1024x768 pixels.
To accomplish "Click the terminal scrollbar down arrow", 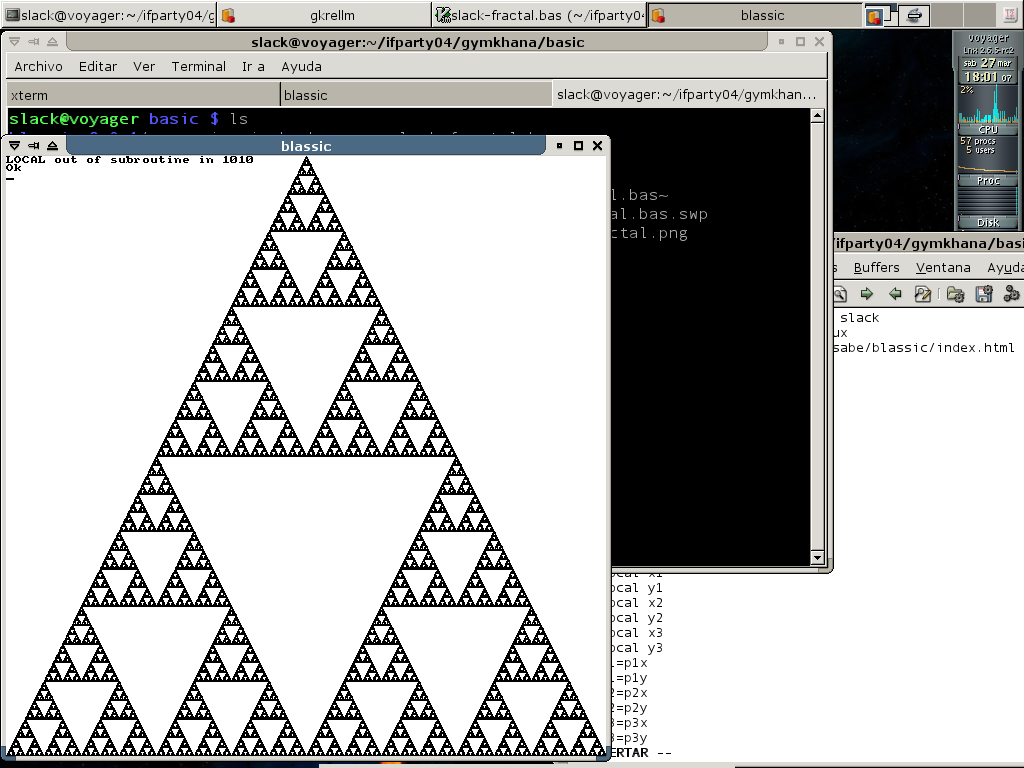I will (x=817, y=558).
